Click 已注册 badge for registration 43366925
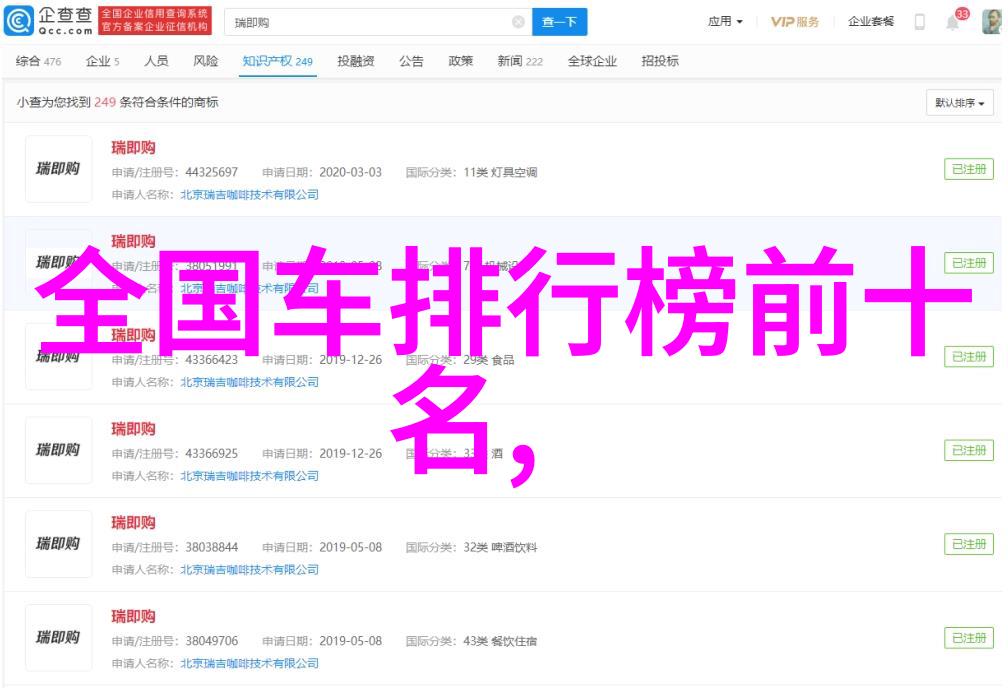The height and width of the screenshot is (692, 1008). click(969, 450)
